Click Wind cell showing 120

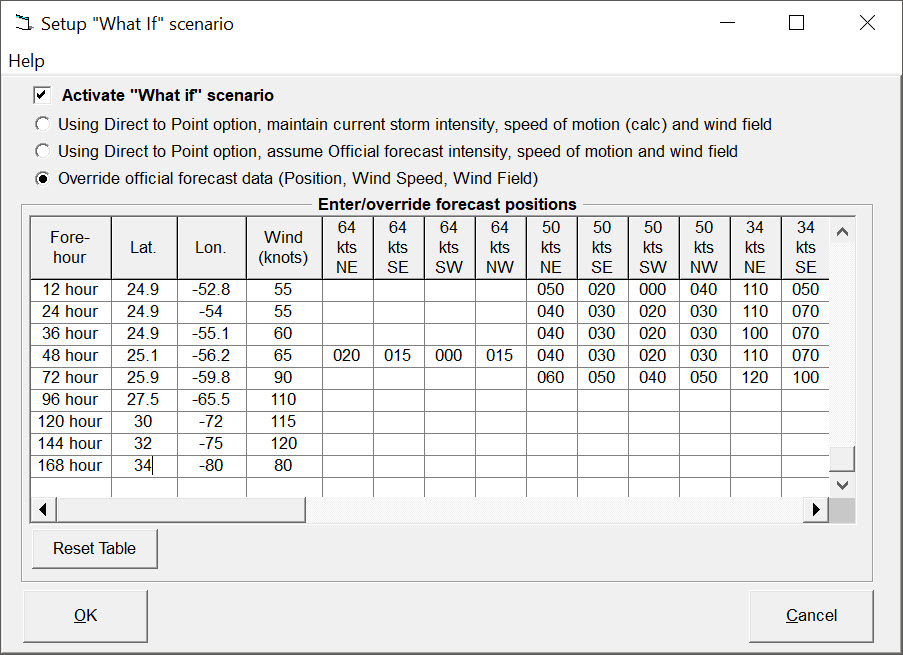coord(284,444)
